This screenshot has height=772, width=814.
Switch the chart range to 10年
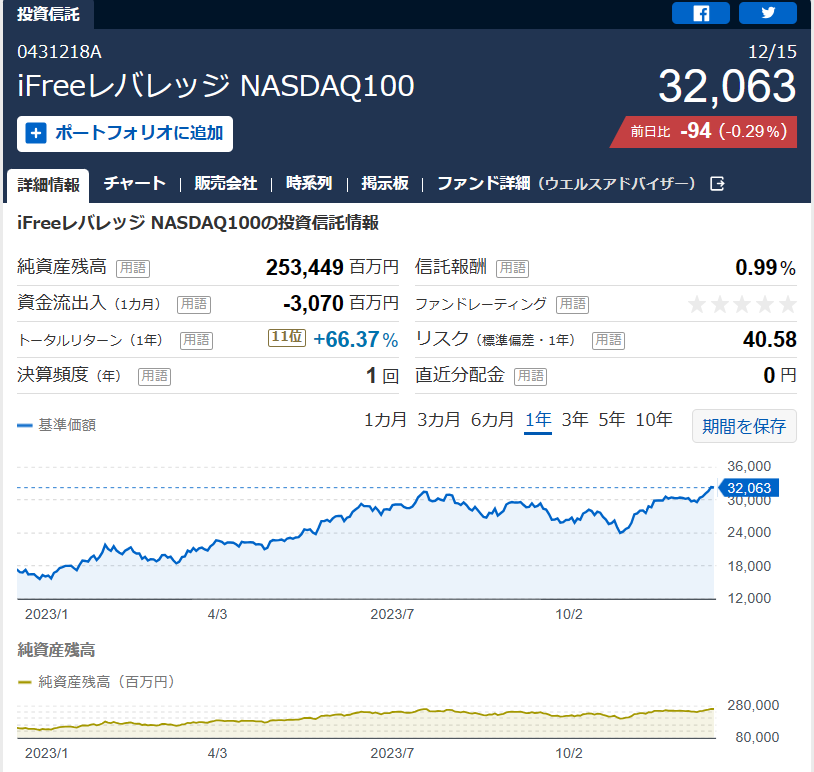tap(654, 419)
